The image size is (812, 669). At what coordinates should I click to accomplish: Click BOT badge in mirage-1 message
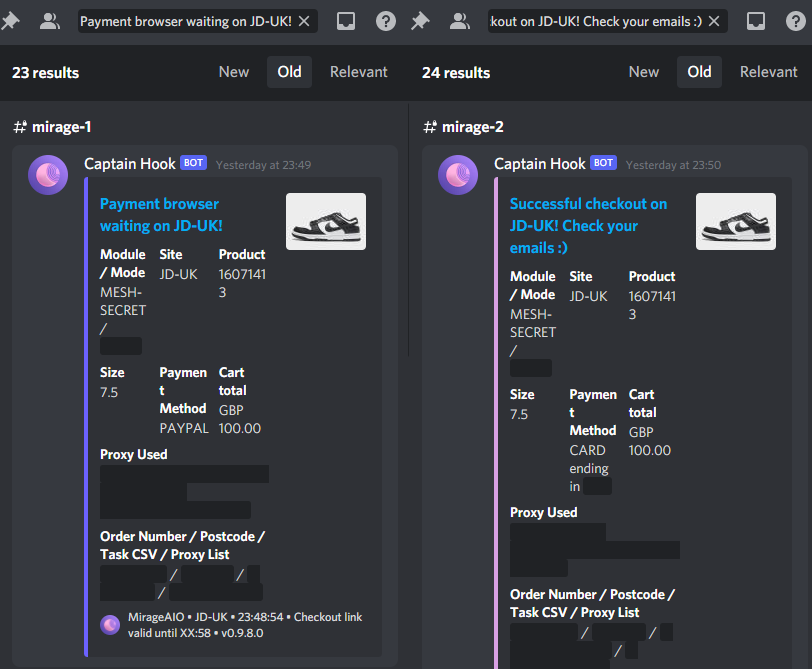coord(193,163)
